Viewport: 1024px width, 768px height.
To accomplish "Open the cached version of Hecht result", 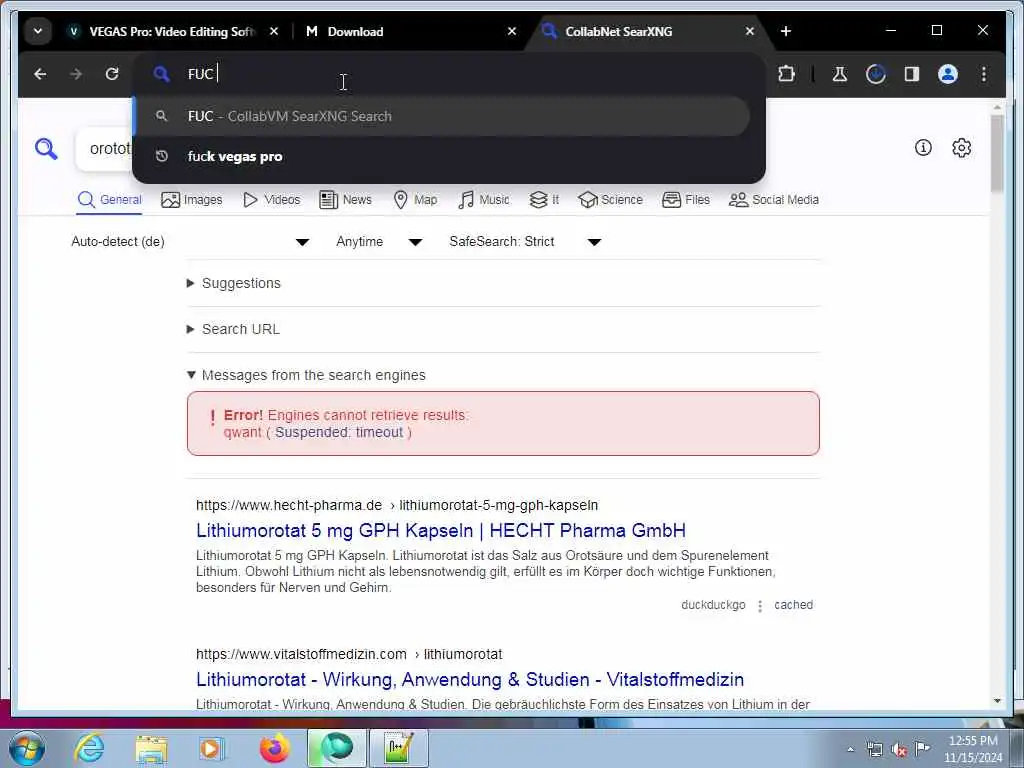I will [x=793, y=605].
